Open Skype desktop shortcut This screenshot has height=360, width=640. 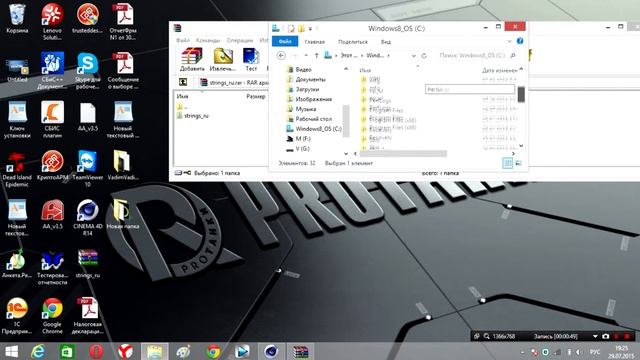(x=87, y=71)
